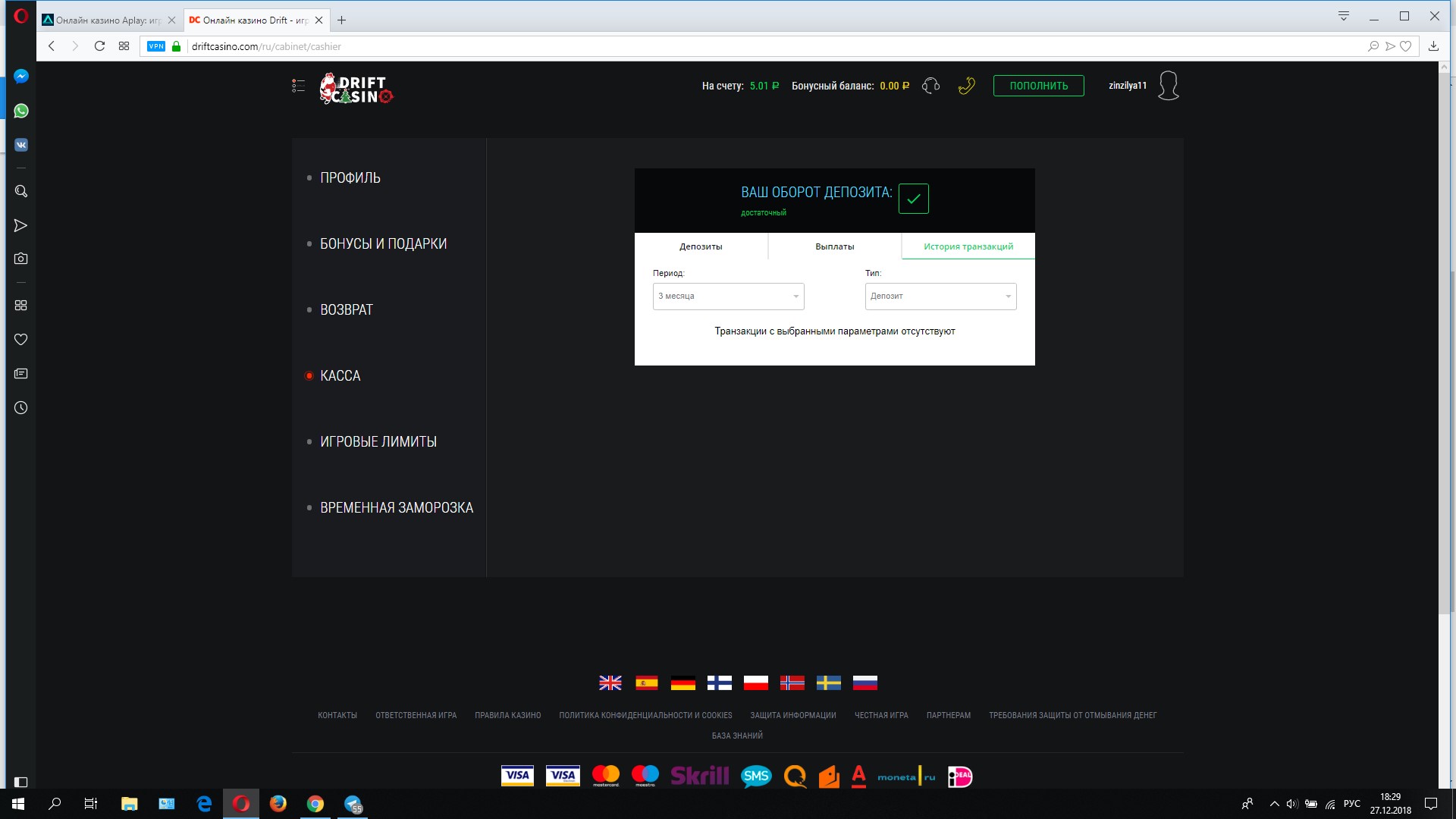Click the ПОПОЛНИТЬ button
Screen dimensions: 1456x819
click(1038, 86)
